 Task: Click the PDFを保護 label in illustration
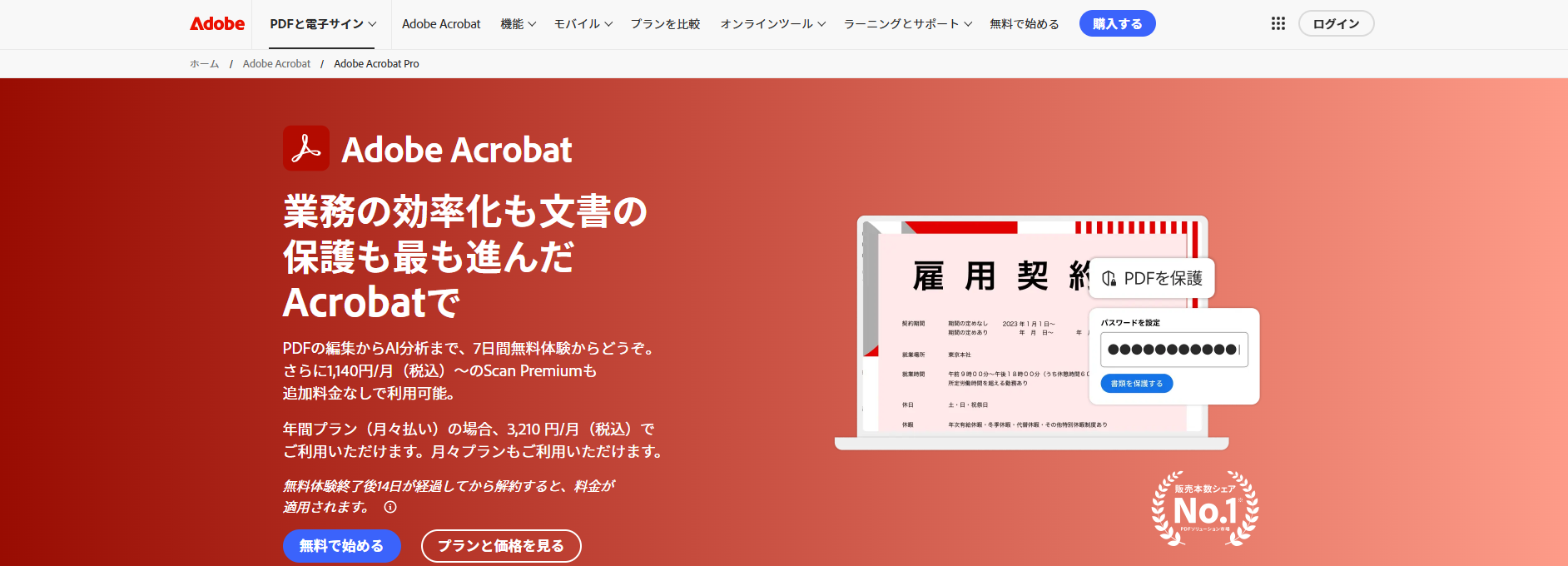coord(1153,278)
